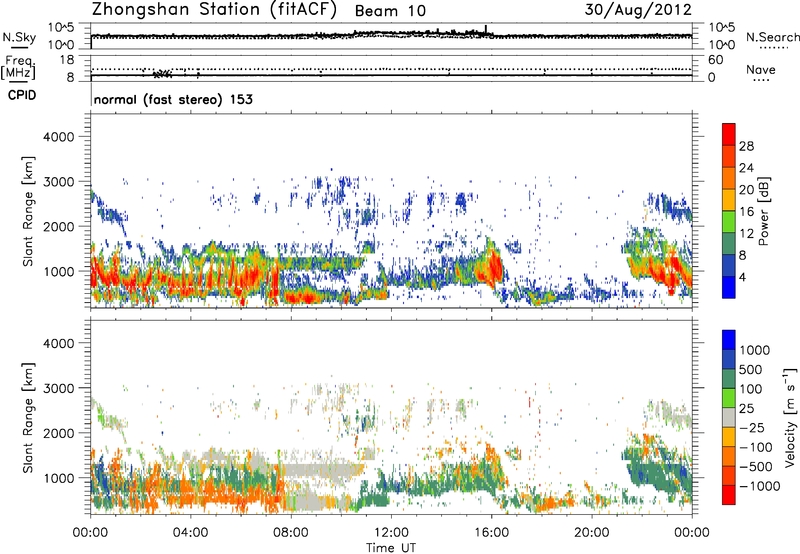Select the velocity panel "Slant Range [km]" label

click(28, 417)
